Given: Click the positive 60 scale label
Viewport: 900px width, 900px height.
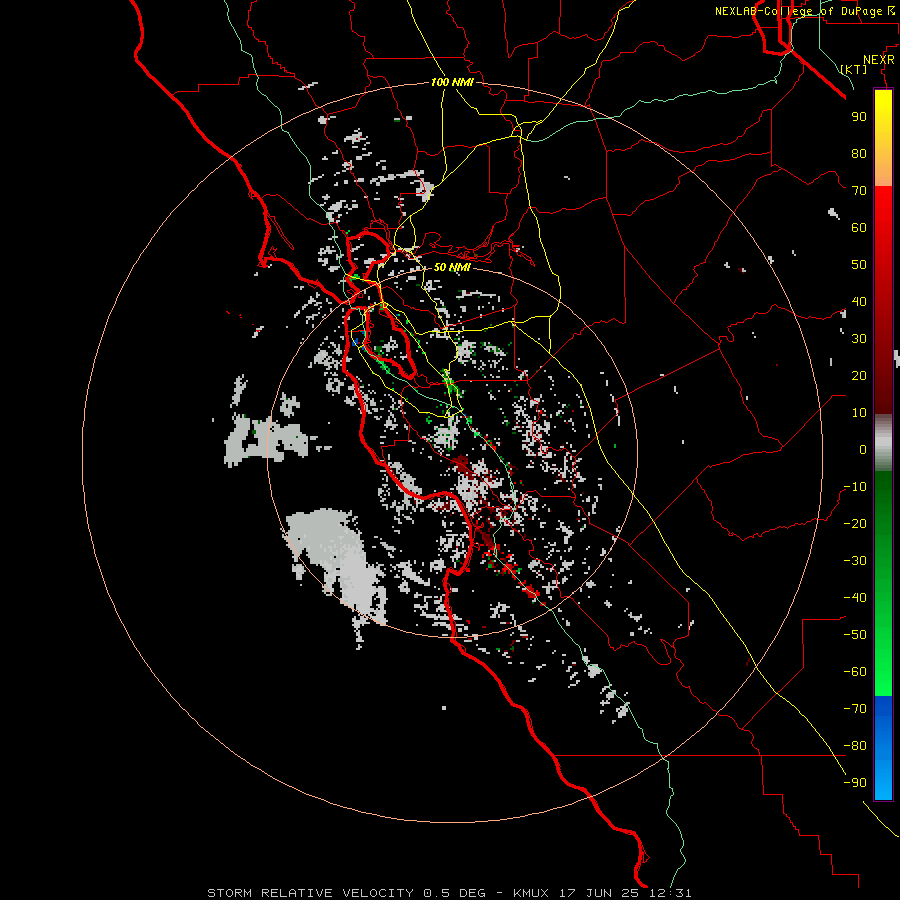Looking at the screenshot, I should coord(859,228).
